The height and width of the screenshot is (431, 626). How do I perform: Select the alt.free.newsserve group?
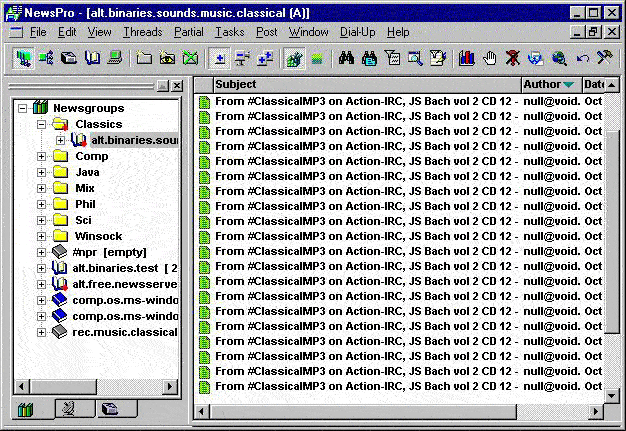pyautogui.click(x=125, y=284)
